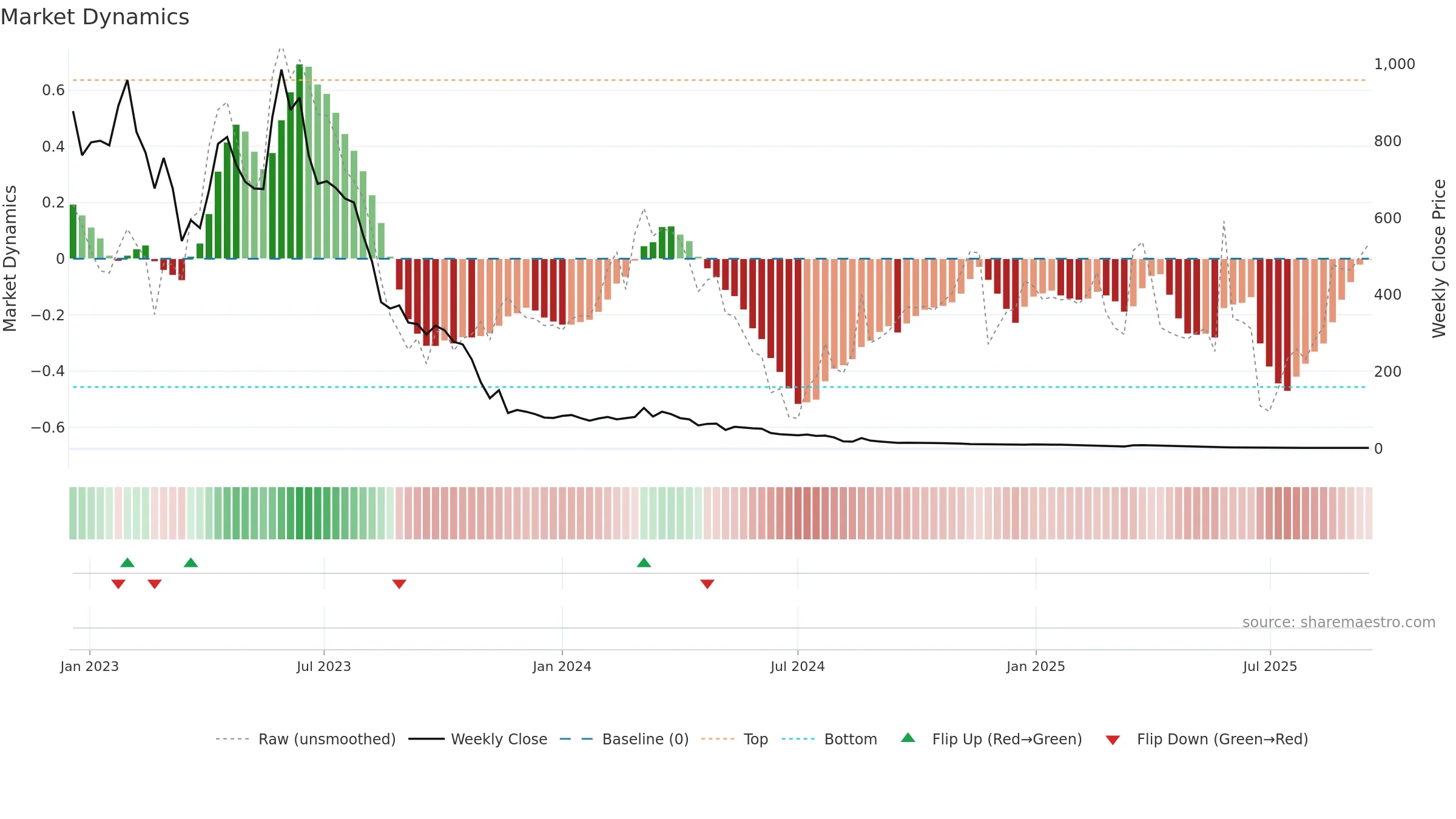Click the second Flip Up marker in early 2023
The width and height of the screenshot is (1456, 819).
191,562
